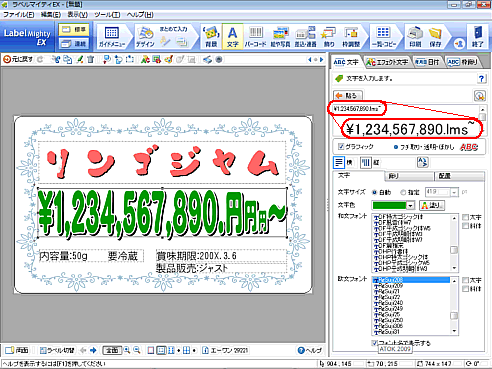The image size is (492, 369).
Task: Open the 絵や写真 picture tool
Action: (x=281, y=37)
